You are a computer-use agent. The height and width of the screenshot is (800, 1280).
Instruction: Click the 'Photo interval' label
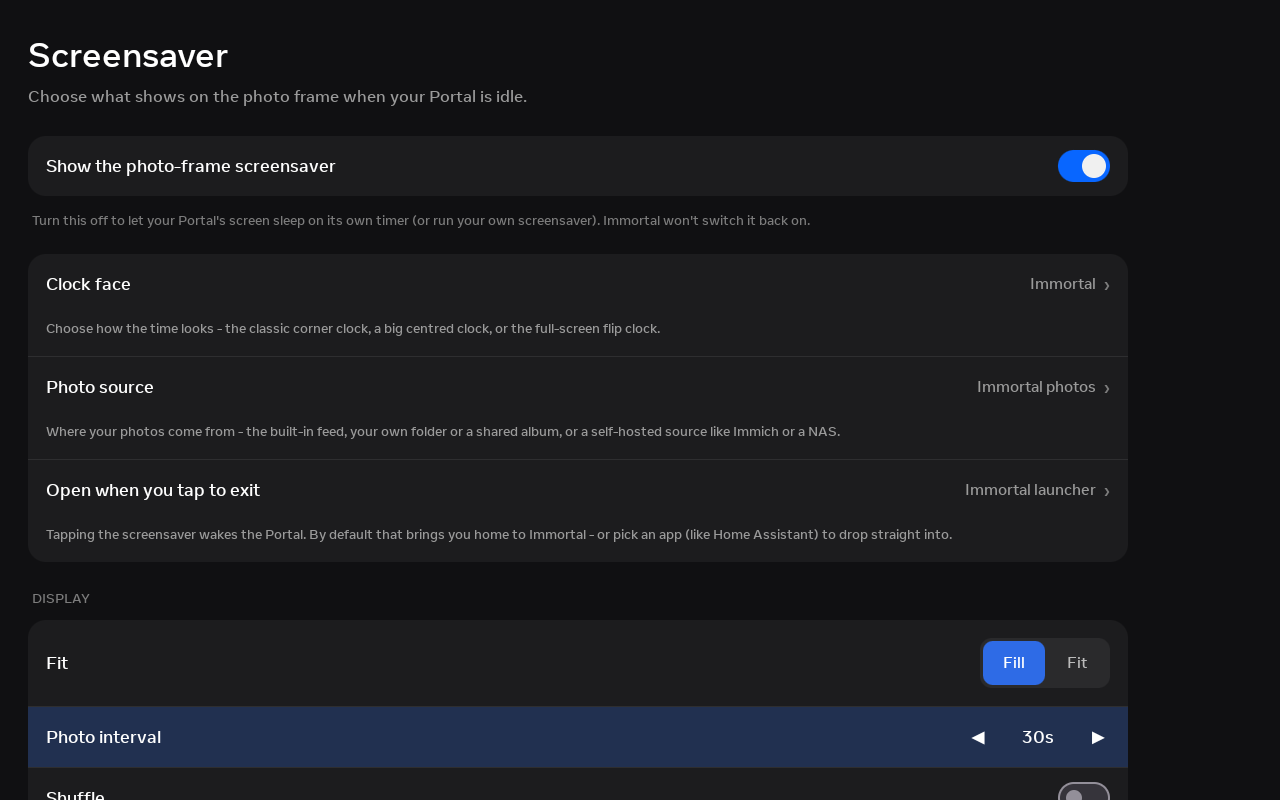(x=103, y=737)
